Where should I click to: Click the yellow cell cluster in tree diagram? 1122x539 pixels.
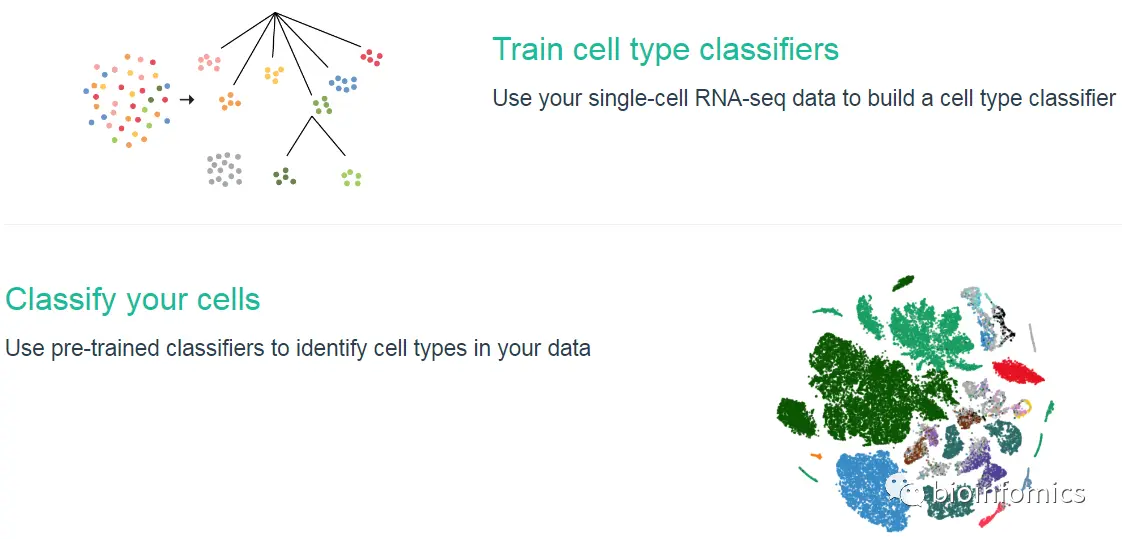pos(274,74)
